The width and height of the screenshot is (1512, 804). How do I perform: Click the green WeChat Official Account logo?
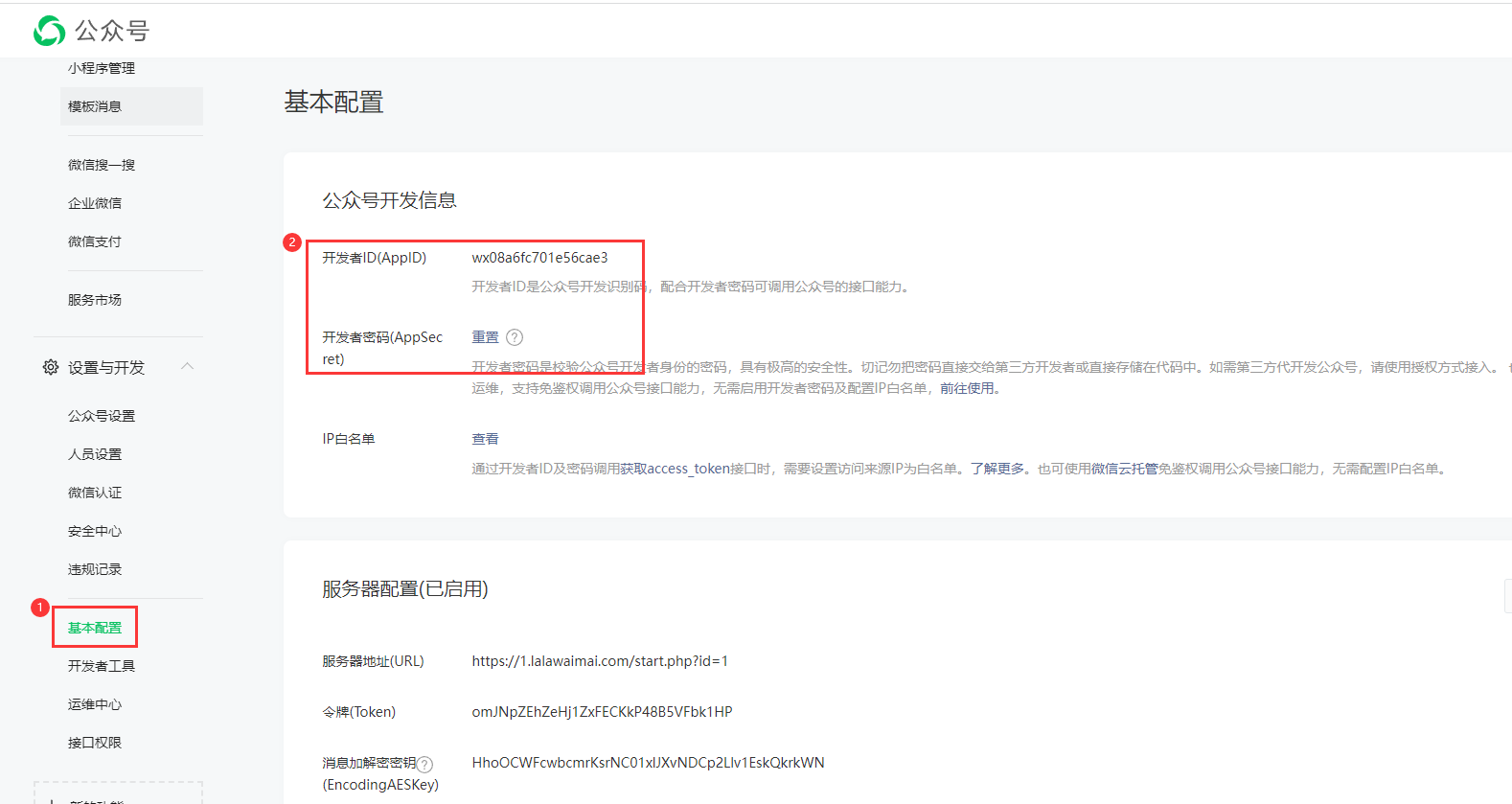coord(50,31)
